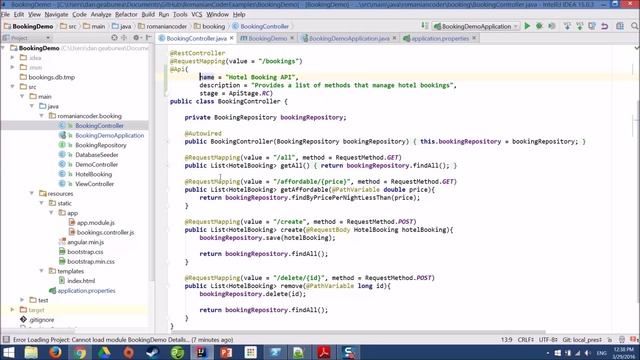Expand the .idea folder arrow

(13, 58)
